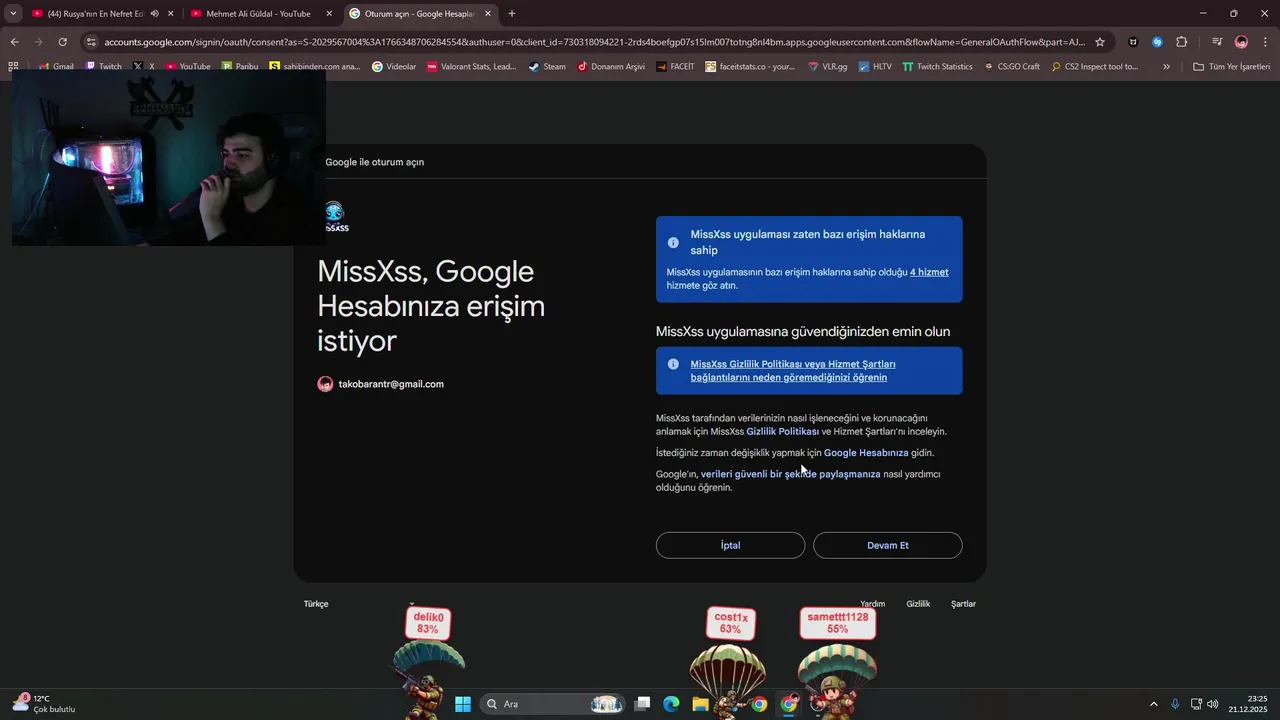This screenshot has height=720, width=1280.
Task: Open verileri güvenli bir şekilde paylaşmanıza link
Action: 790,474
